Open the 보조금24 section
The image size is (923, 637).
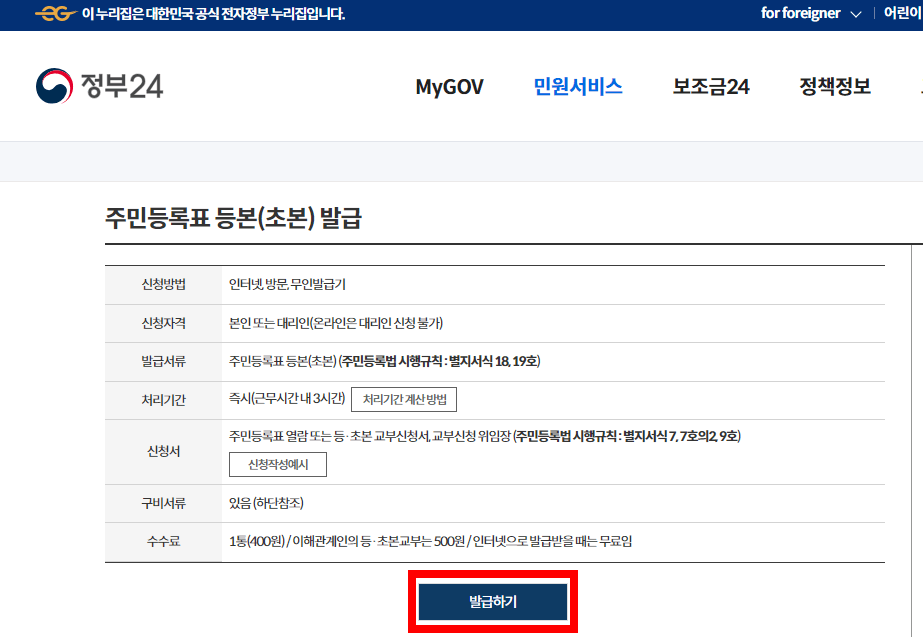tap(710, 87)
